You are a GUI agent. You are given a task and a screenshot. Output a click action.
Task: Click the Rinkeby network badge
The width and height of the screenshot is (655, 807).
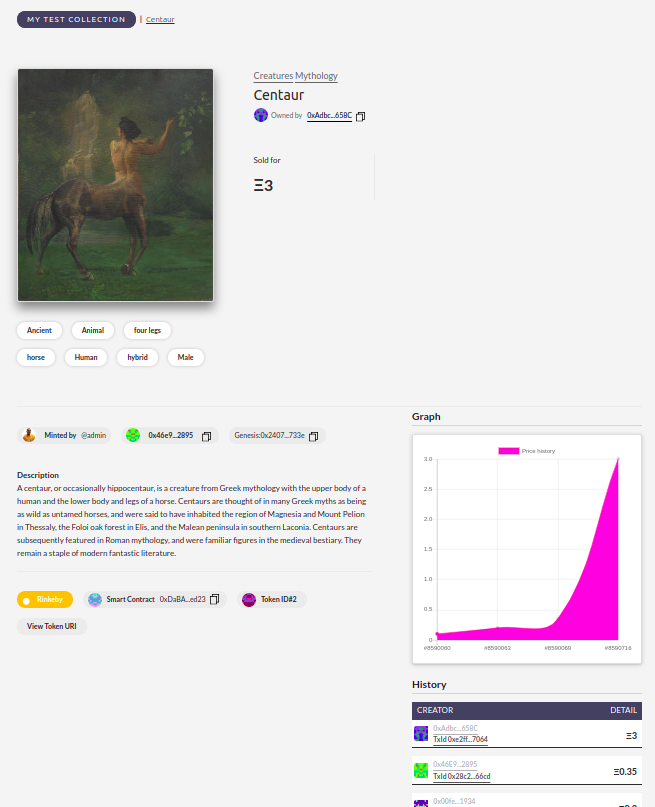click(45, 600)
